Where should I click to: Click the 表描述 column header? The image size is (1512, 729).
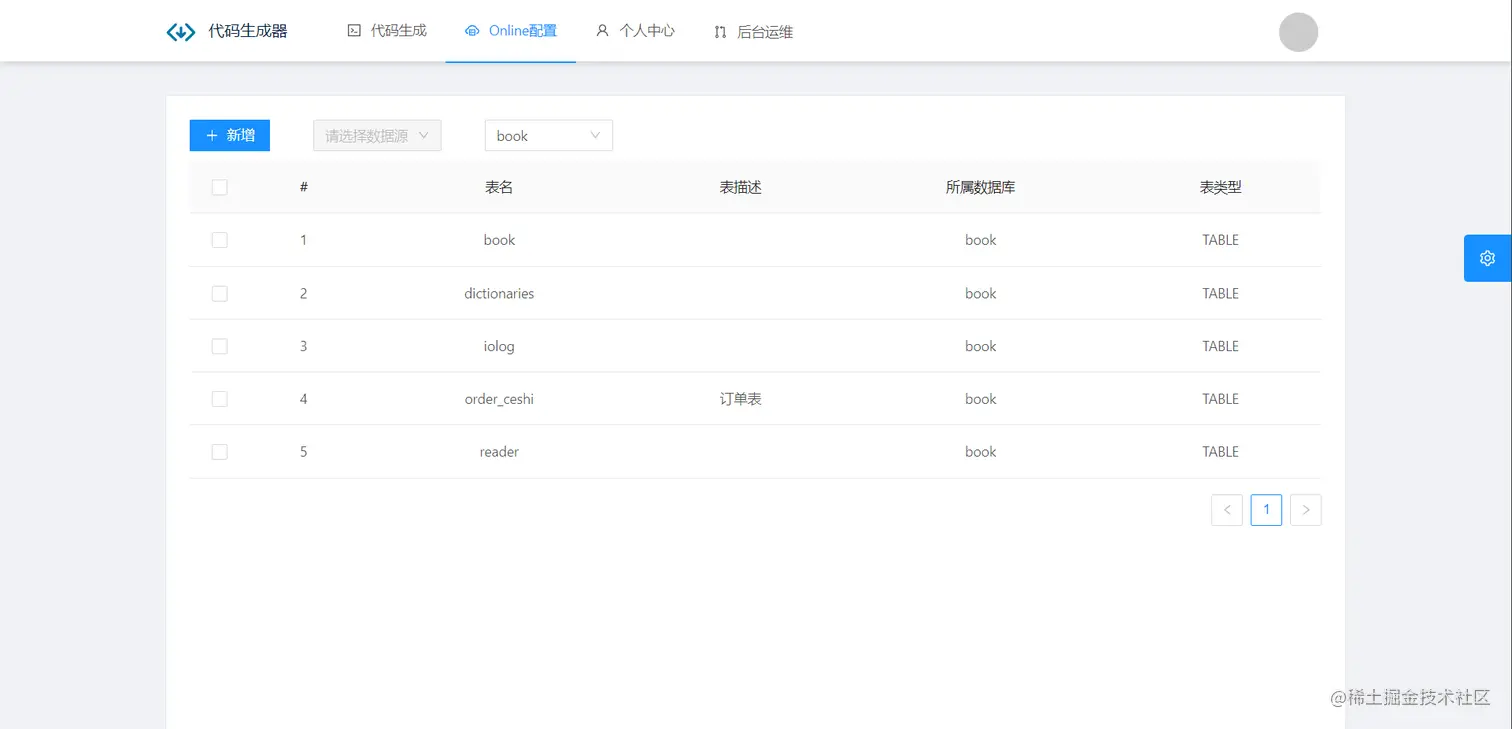(x=741, y=187)
